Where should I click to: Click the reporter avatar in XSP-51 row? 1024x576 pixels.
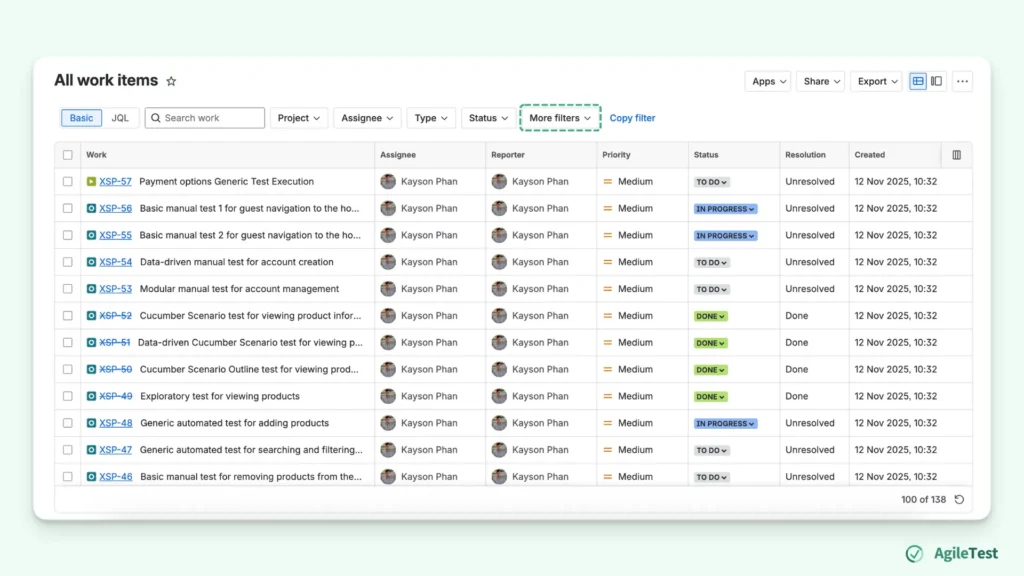[x=499, y=342]
